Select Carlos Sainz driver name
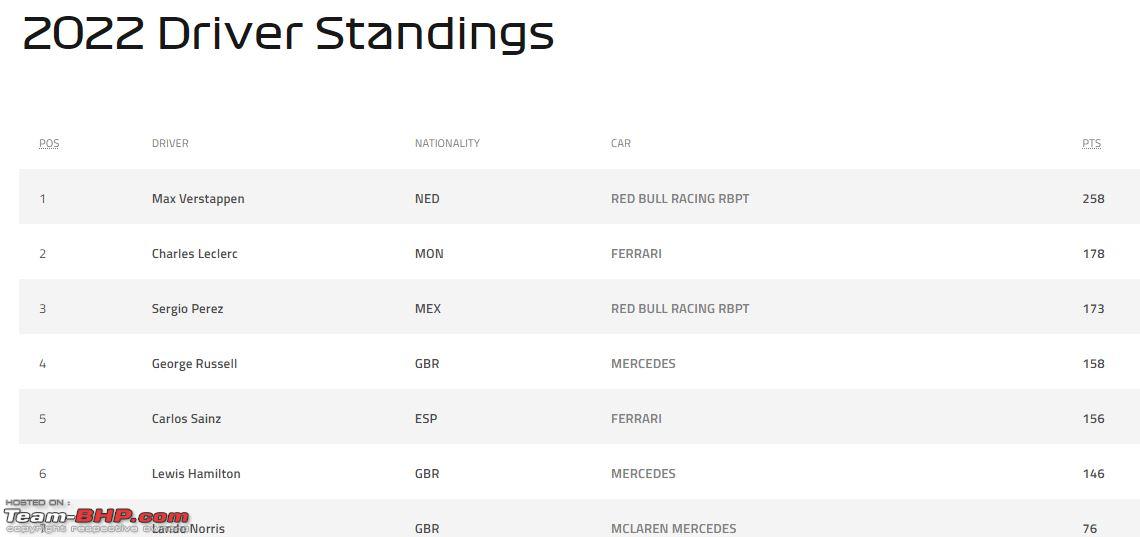The width and height of the screenshot is (1140, 537). (x=186, y=419)
